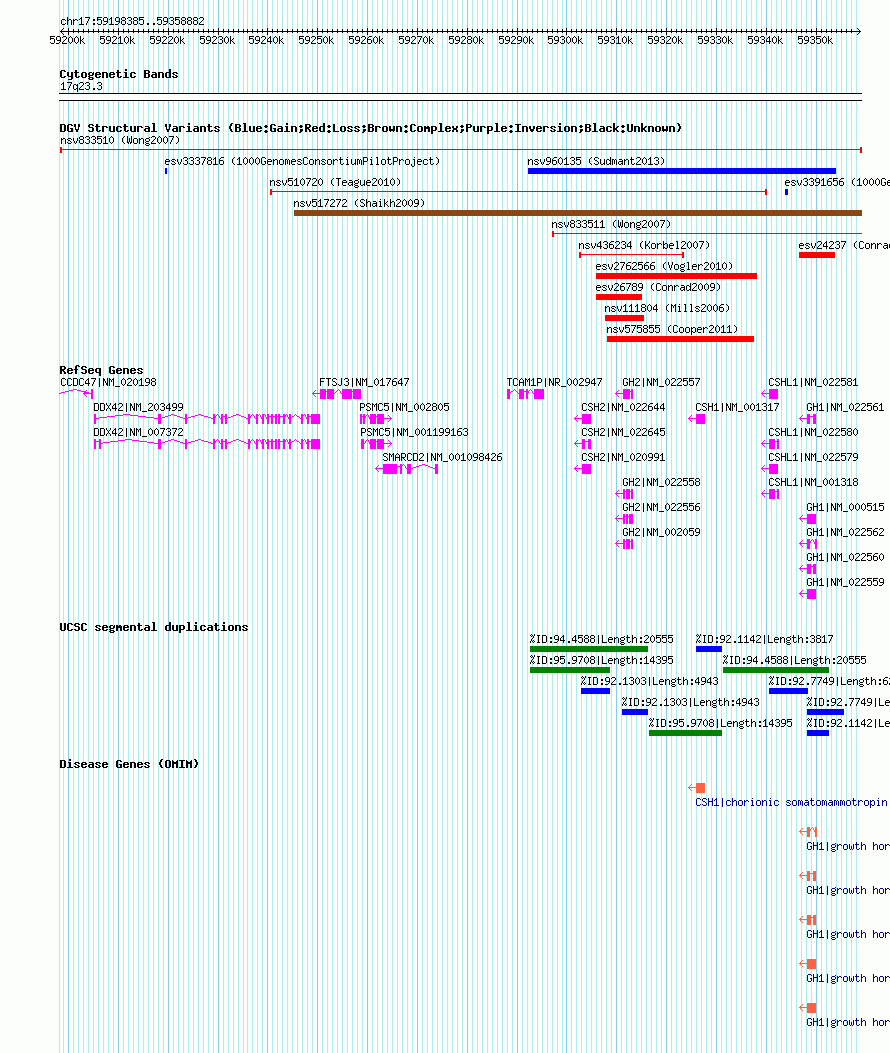Screen dimensions: 890x1053
Task: Click the RefSeq Genes track heading
Action: click(x=101, y=370)
